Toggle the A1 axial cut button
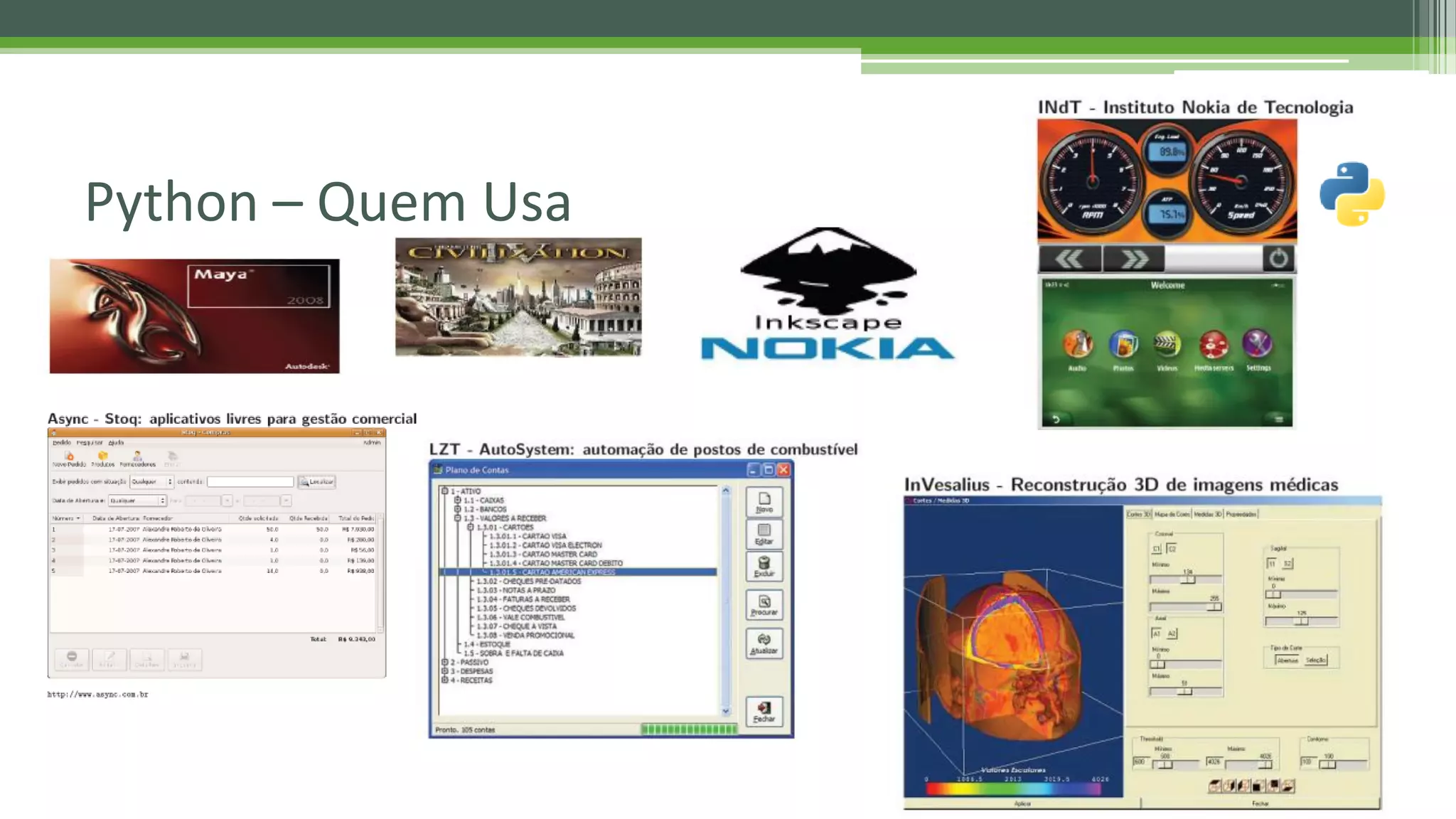The height and width of the screenshot is (819, 1456). (x=1157, y=633)
